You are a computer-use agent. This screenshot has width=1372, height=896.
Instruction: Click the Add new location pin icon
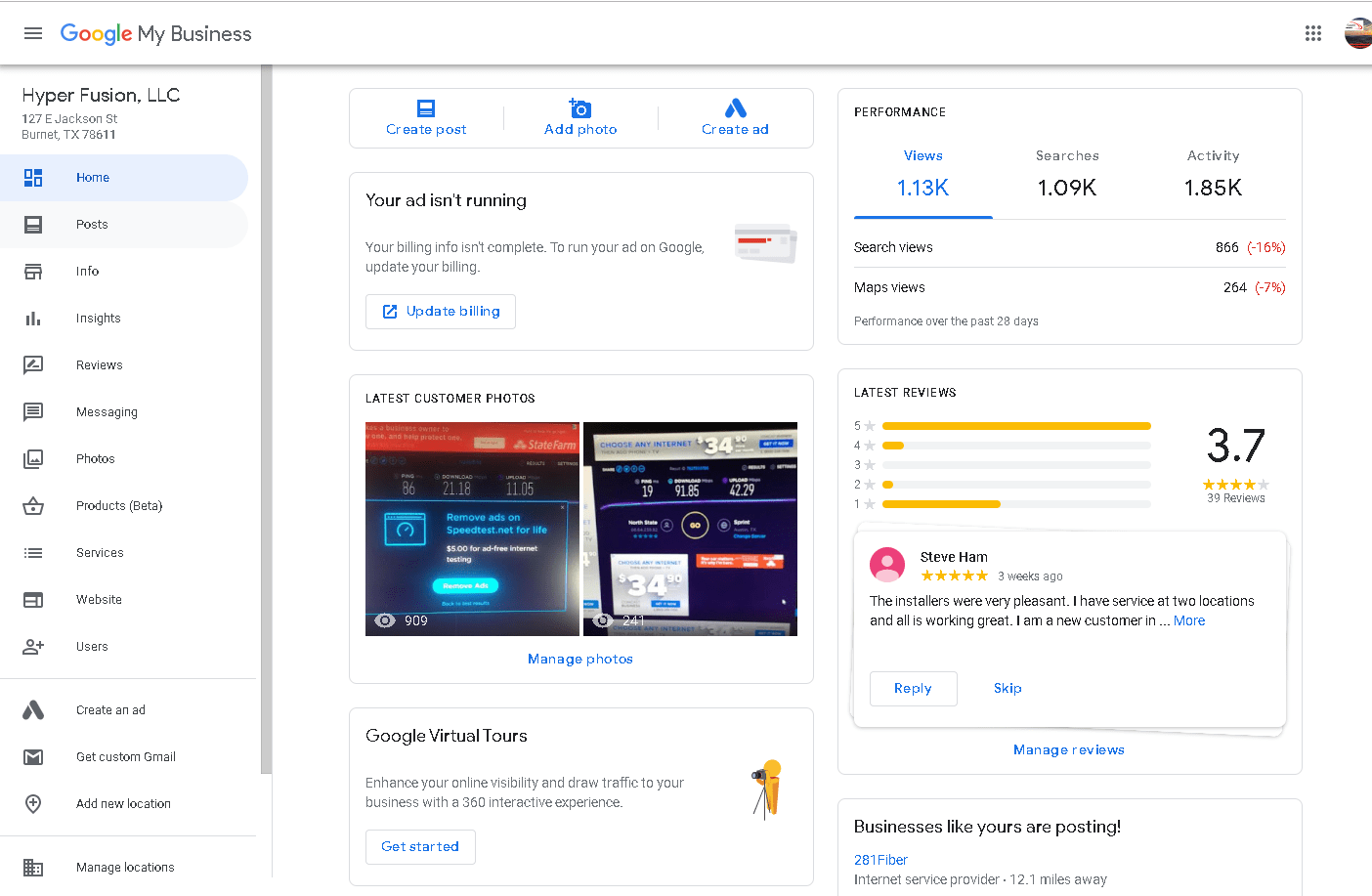33,804
